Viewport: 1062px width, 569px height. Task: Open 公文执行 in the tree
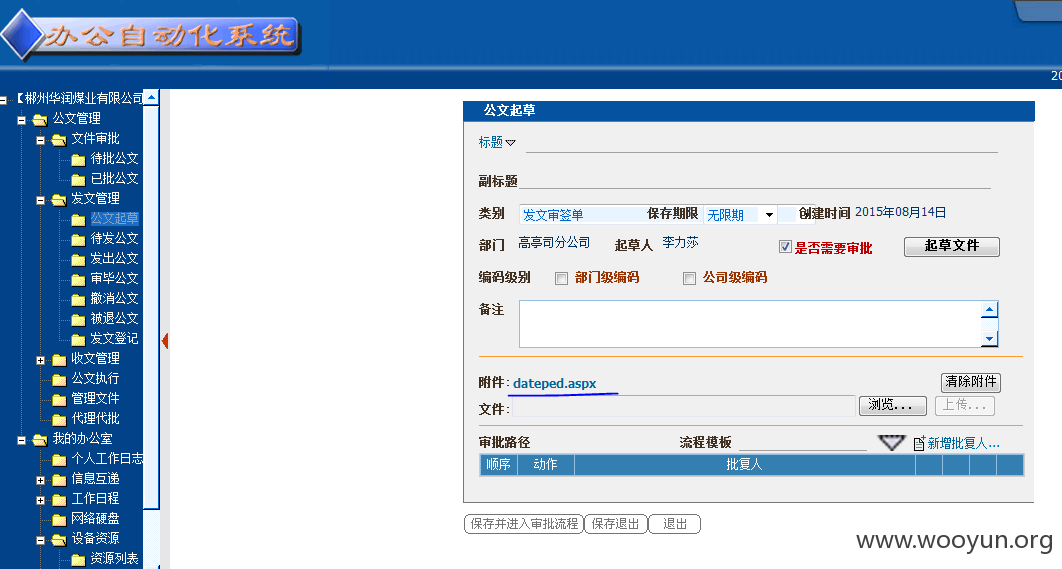95,378
